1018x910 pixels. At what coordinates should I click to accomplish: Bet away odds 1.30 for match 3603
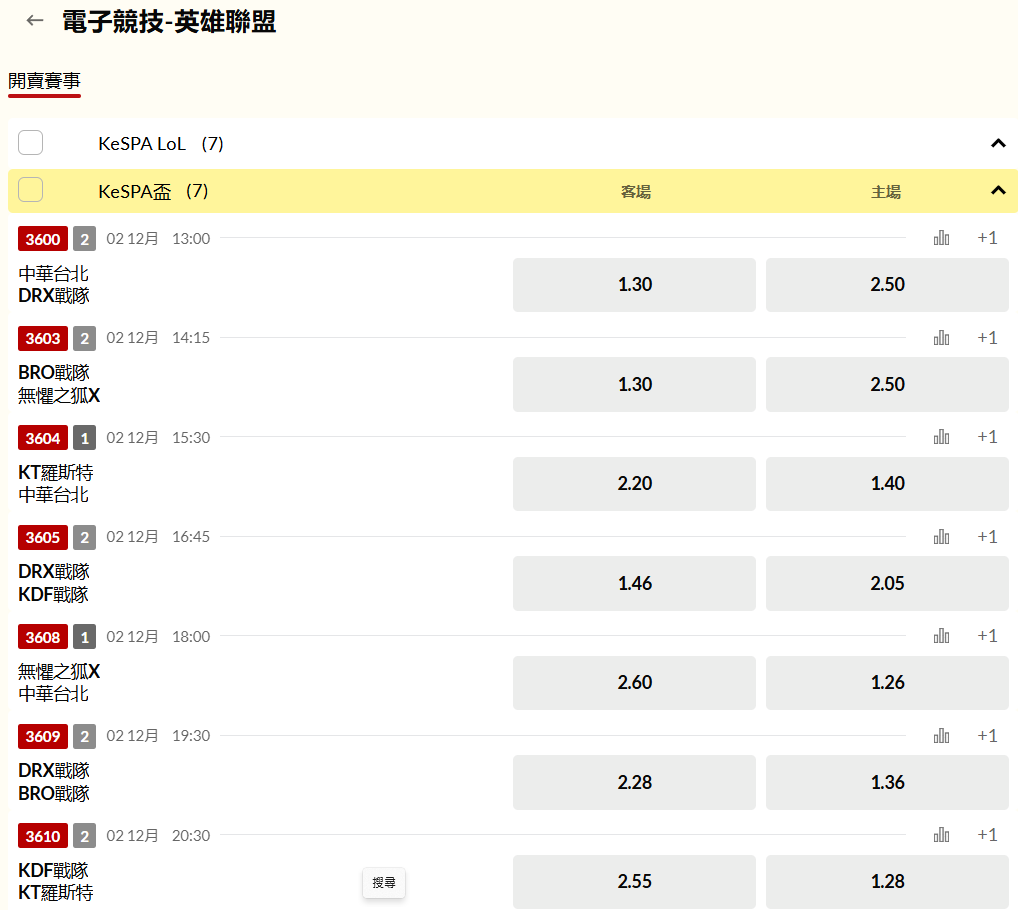point(634,384)
